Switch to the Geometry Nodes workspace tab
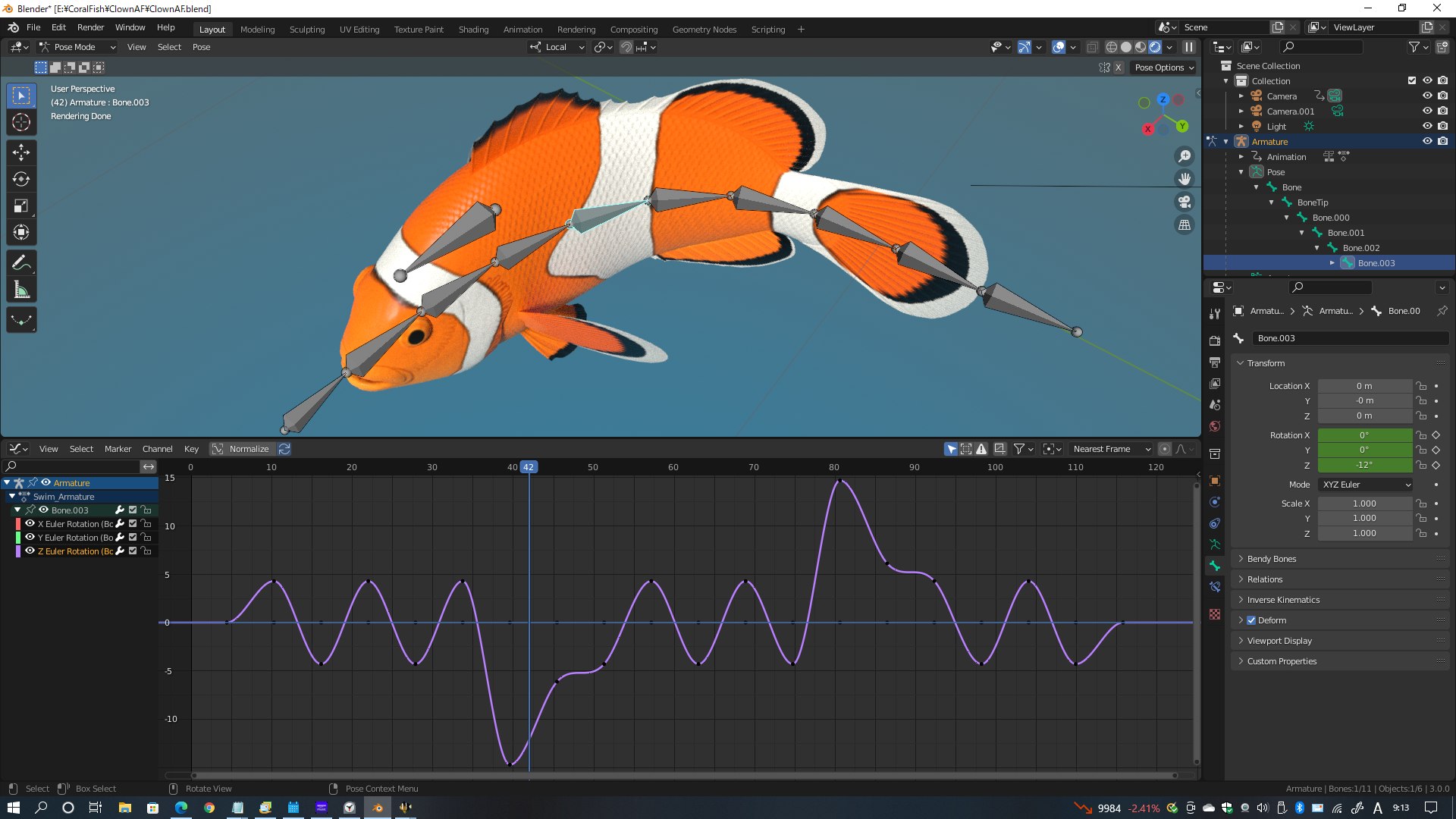This screenshot has width=1456, height=819. click(x=704, y=30)
